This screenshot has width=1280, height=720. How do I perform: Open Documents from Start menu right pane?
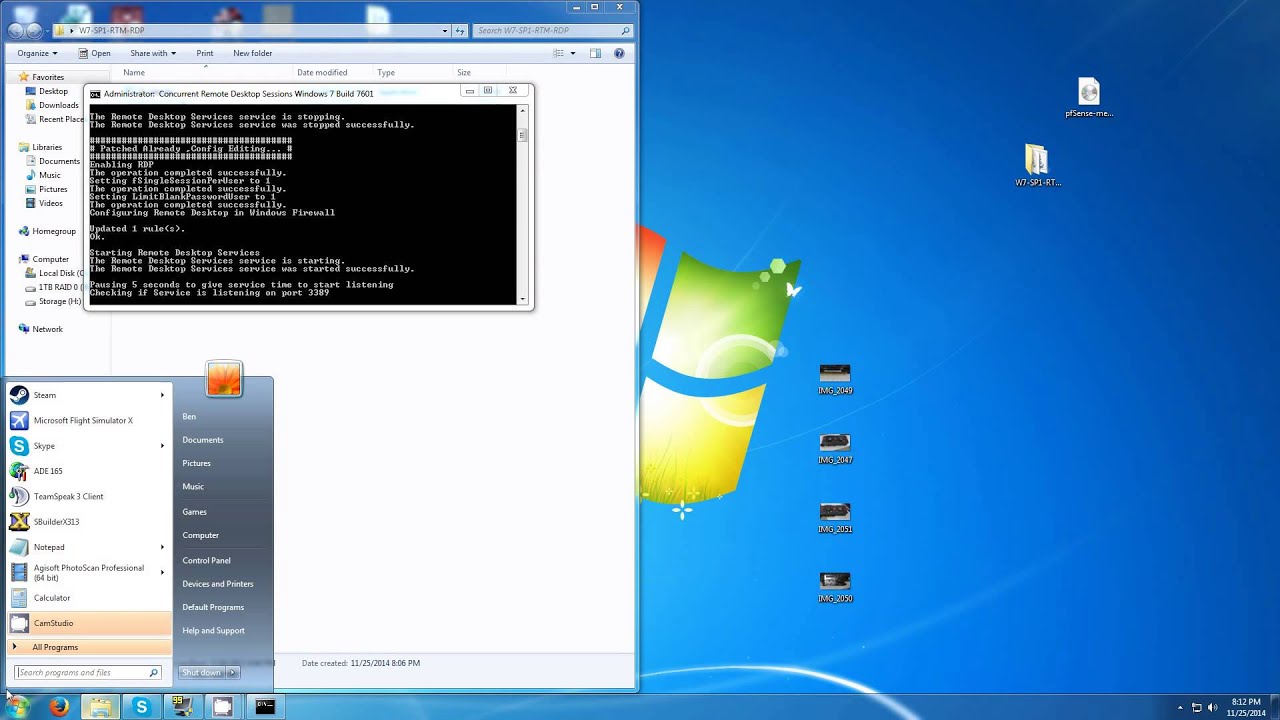point(203,440)
